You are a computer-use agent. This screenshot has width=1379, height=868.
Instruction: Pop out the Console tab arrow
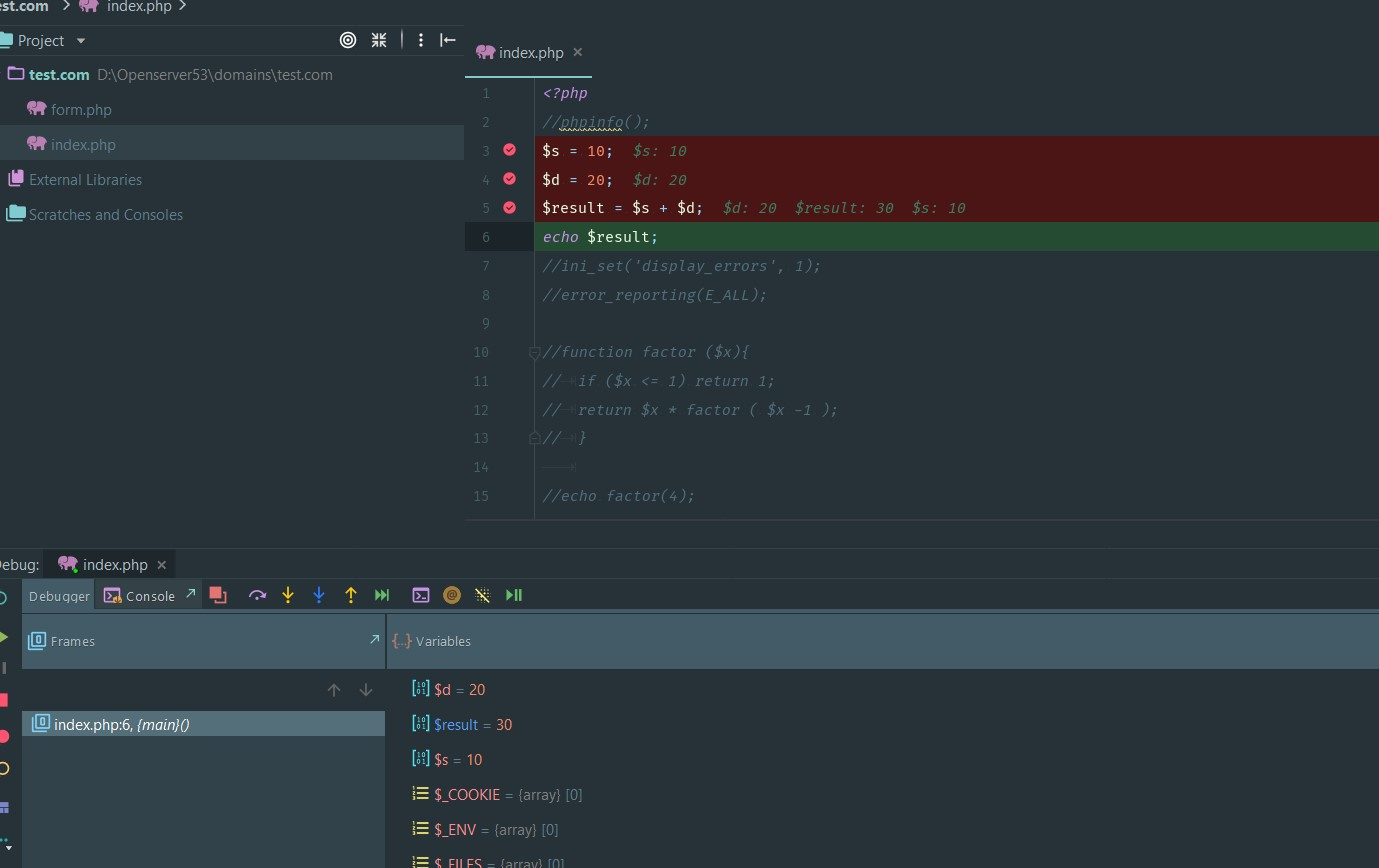point(191,593)
